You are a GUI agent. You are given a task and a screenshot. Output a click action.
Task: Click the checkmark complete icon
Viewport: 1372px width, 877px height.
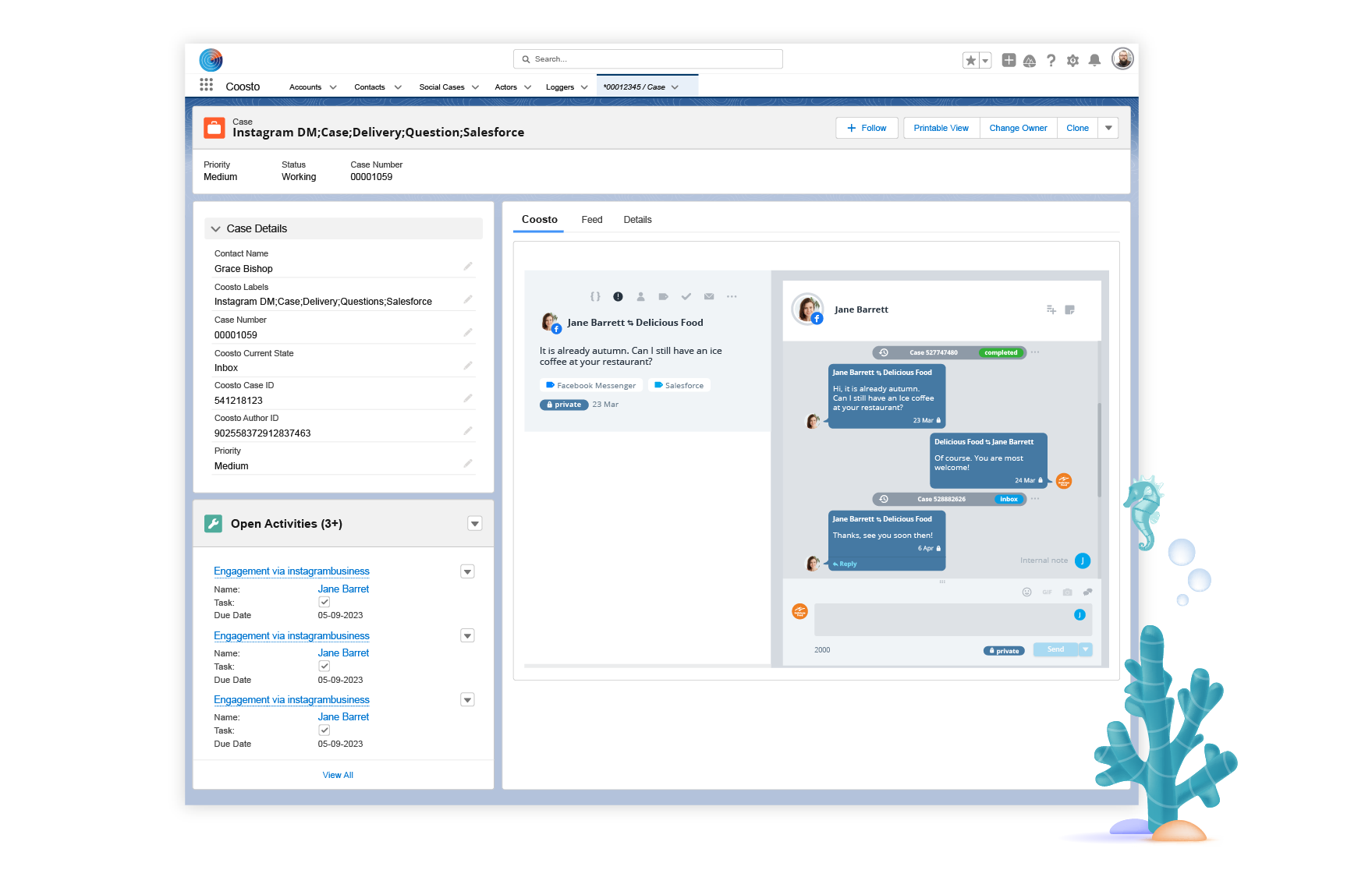686,296
